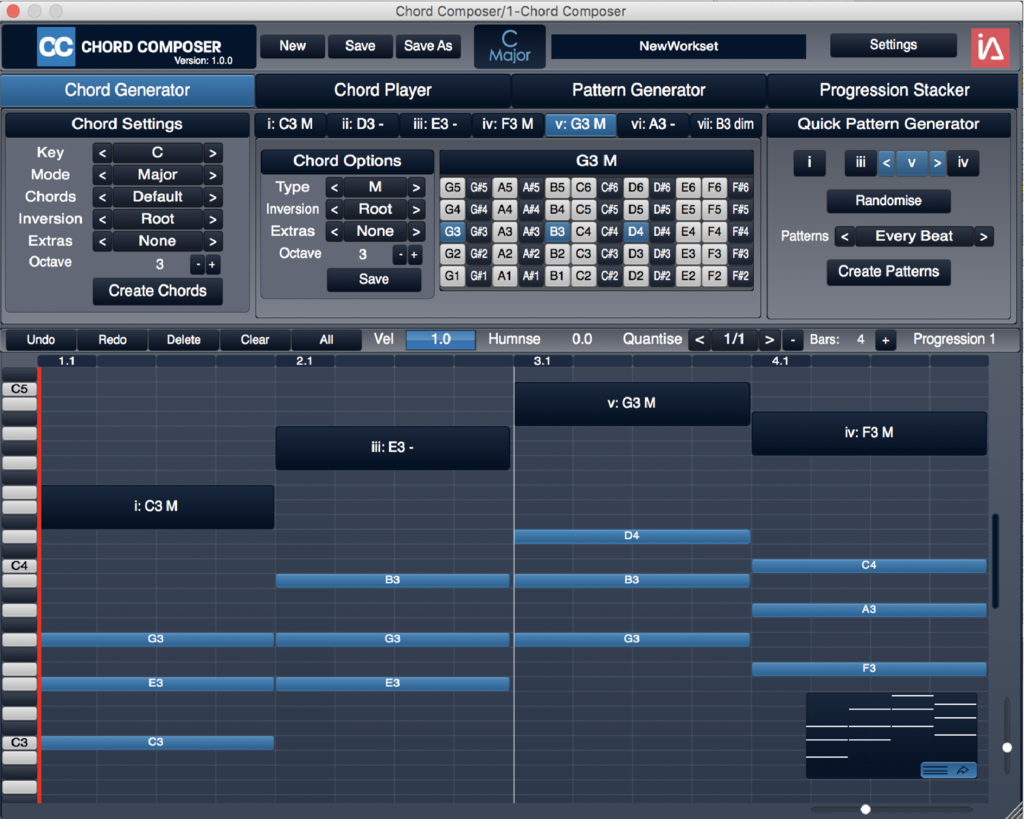Click the Clear button
Image resolution: width=1024 pixels, height=819 pixels.
(255, 340)
